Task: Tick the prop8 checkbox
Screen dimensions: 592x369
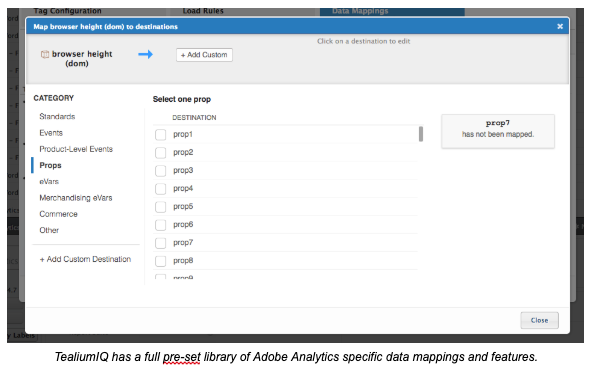Action: click(x=160, y=261)
